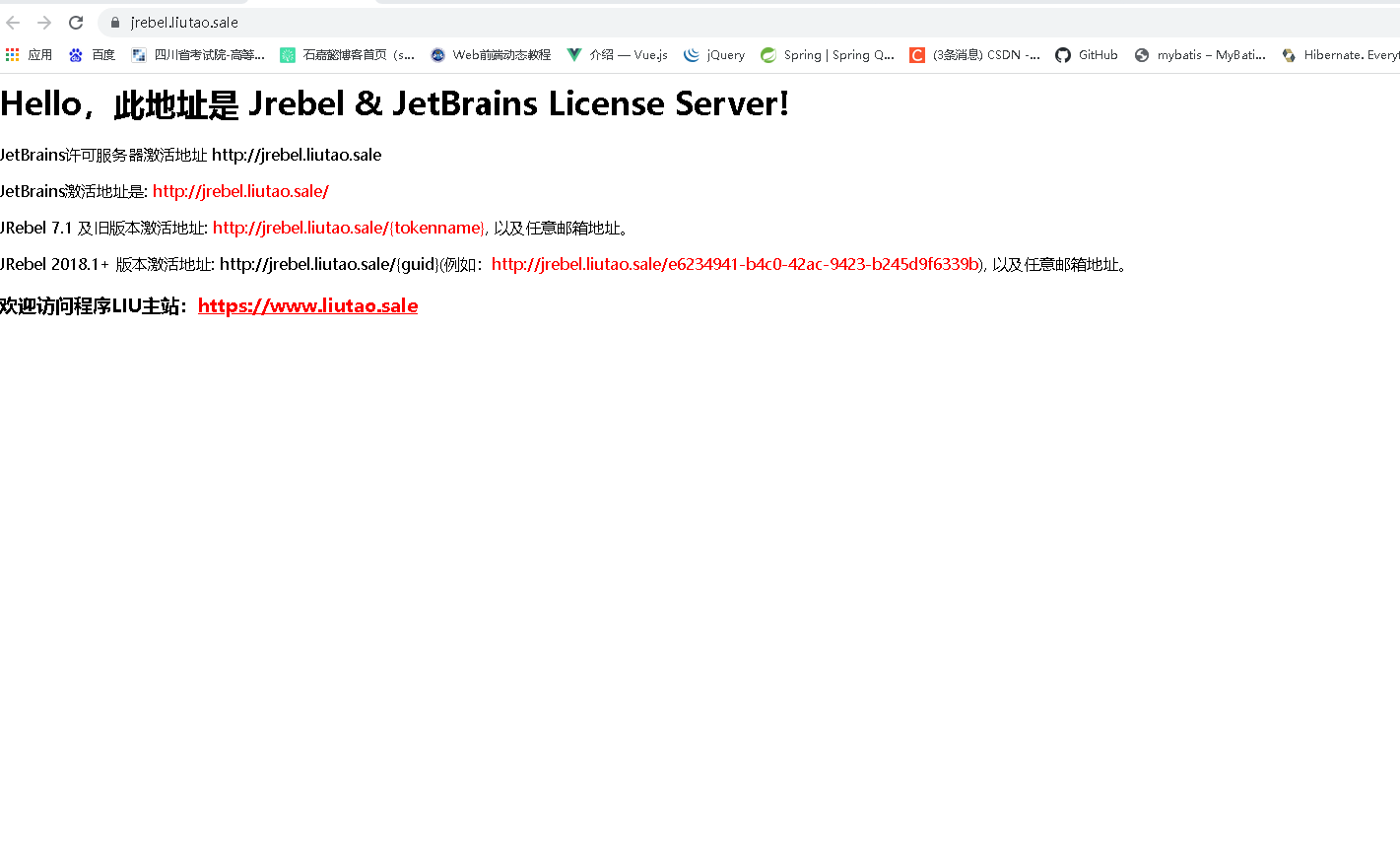This screenshot has width=1400, height=865.
Task: Open the 四川省考试院 bookmark
Action: [198, 55]
